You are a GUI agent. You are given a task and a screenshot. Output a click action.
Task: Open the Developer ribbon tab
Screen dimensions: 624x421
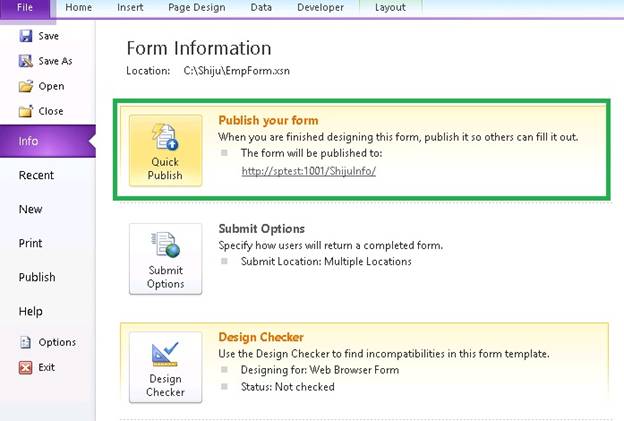320,7
